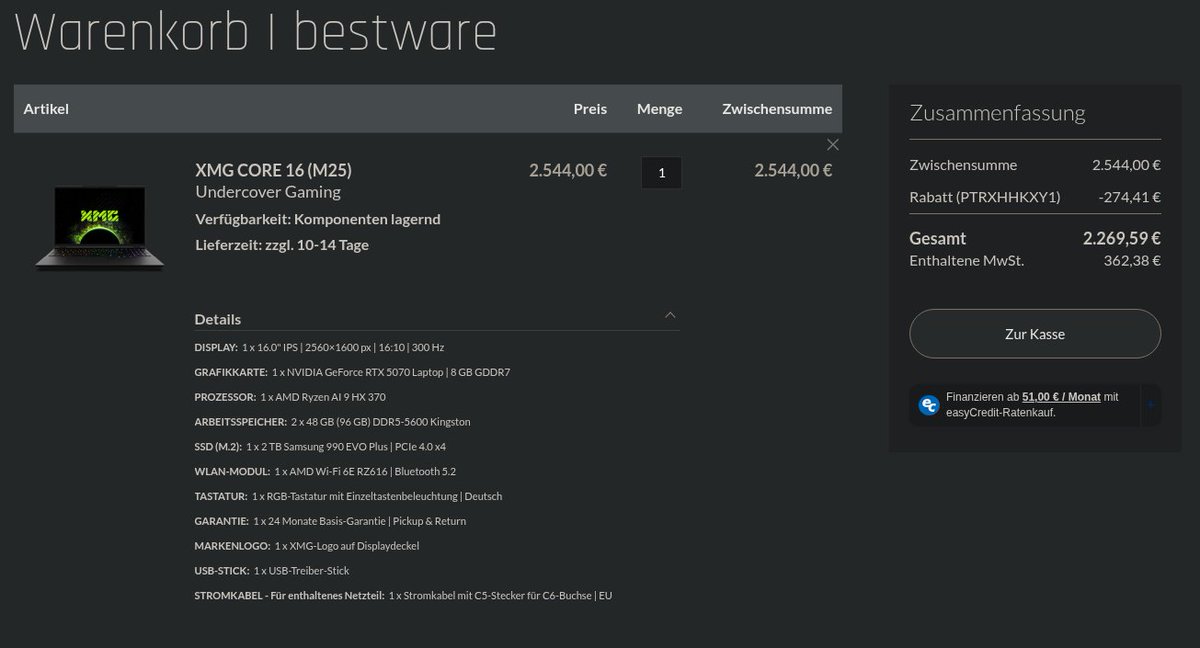This screenshot has height=648, width=1200.
Task: Click Warenkorb | bestware page title
Action: 255,31
